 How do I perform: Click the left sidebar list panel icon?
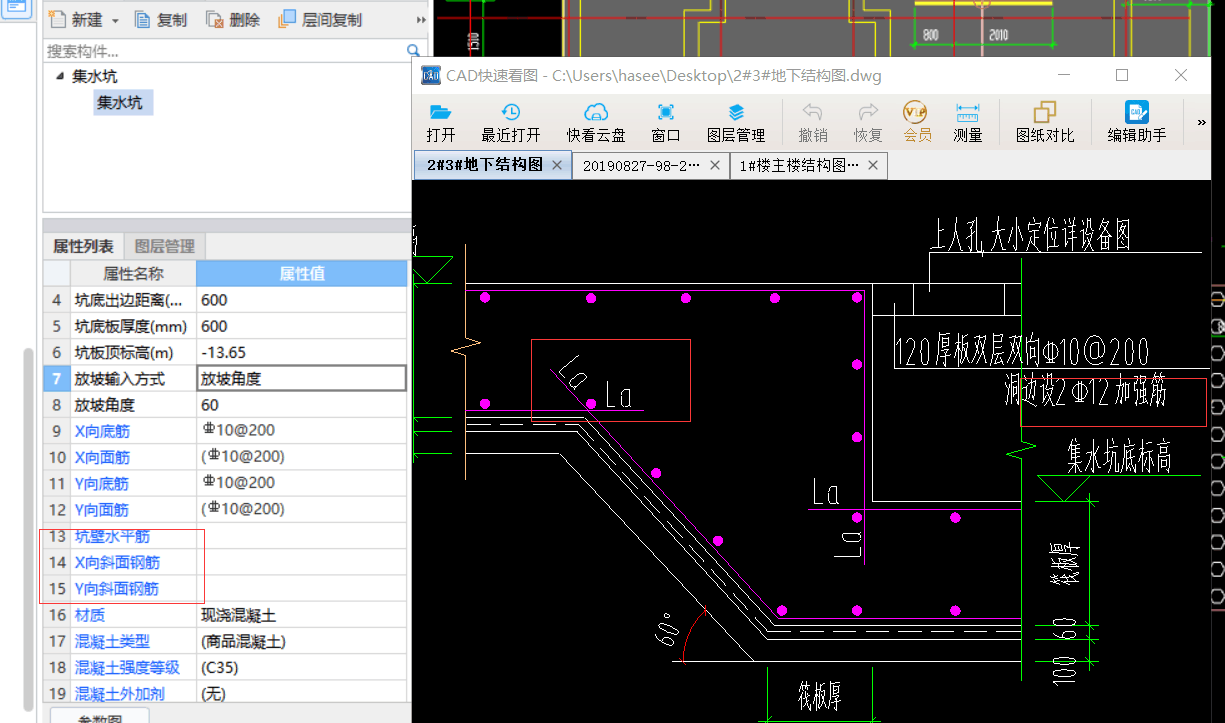tap(17, 7)
